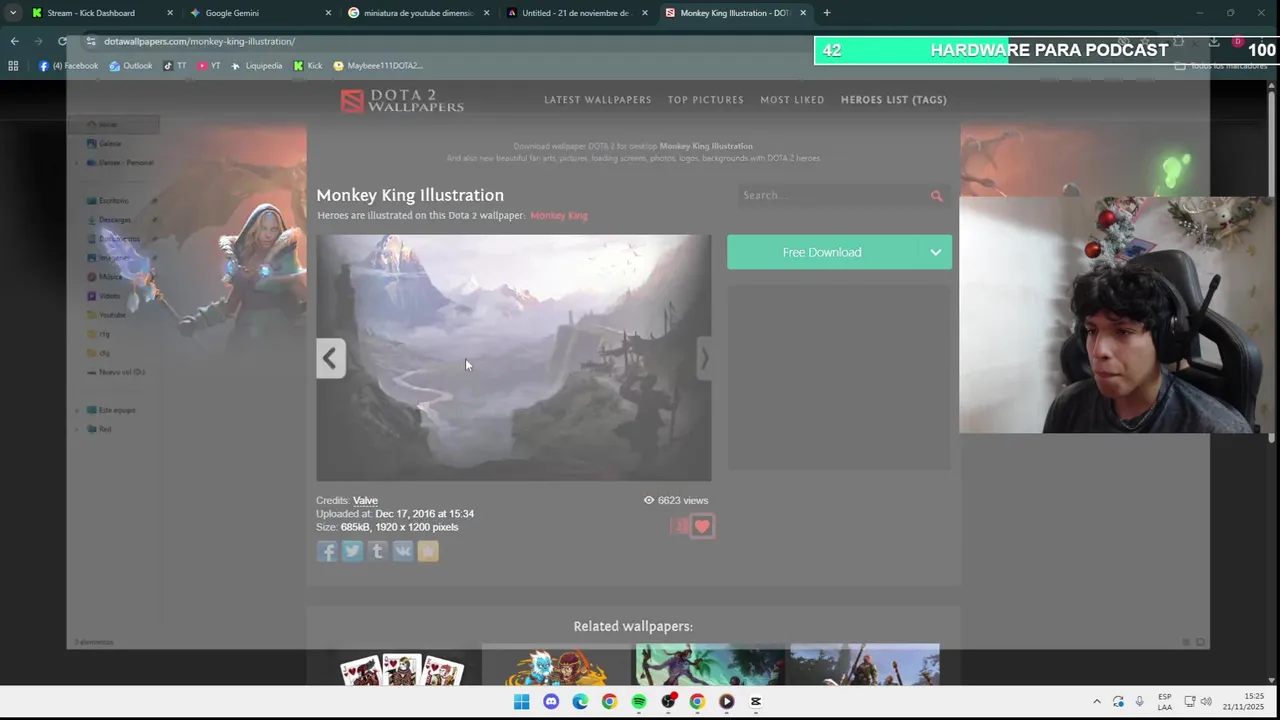
Task: Close the Monkey King Illustration tab
Action: pyautogui.click(x=803, y=13)
